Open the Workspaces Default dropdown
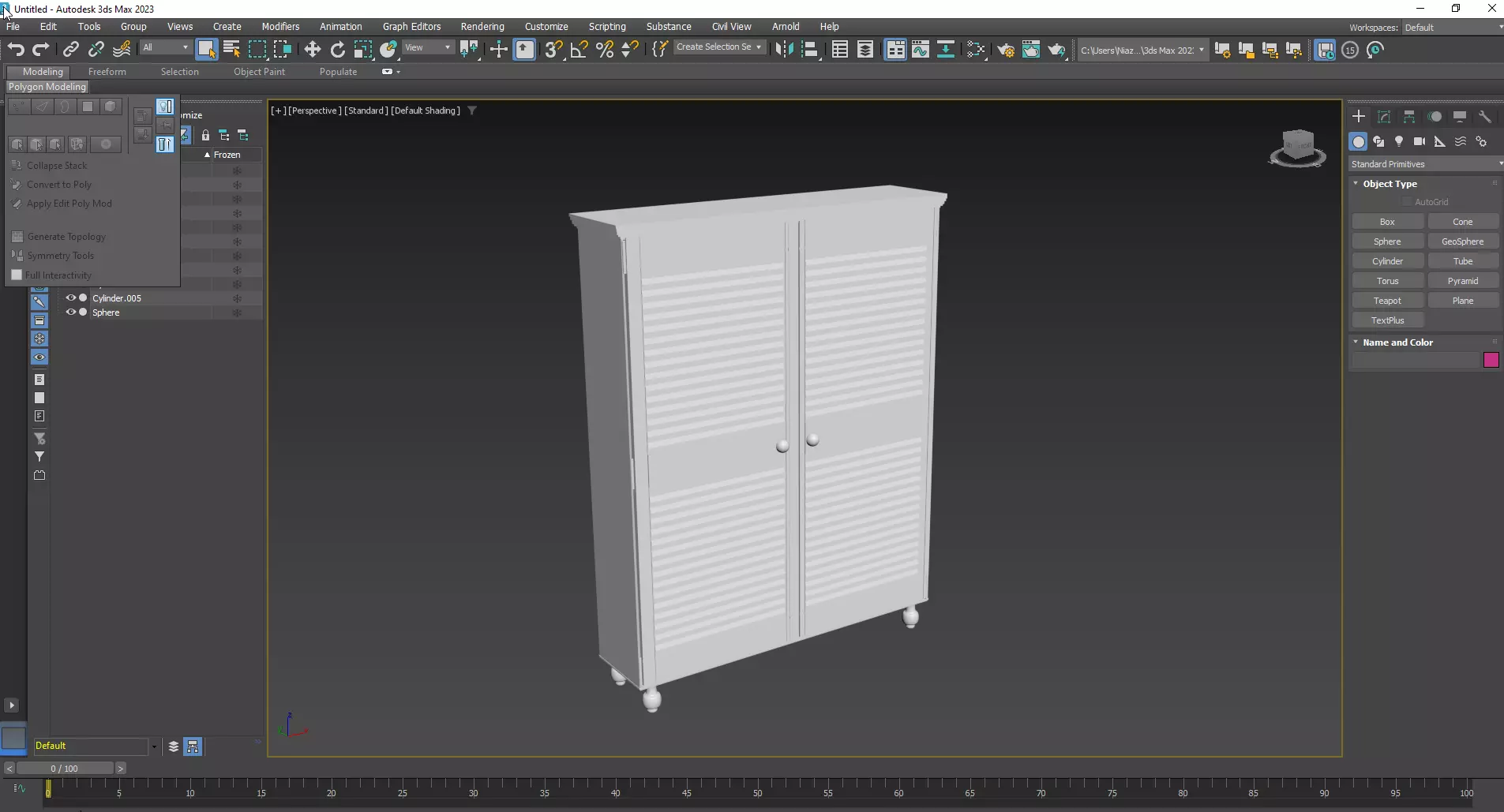 tap(1451, 28)
